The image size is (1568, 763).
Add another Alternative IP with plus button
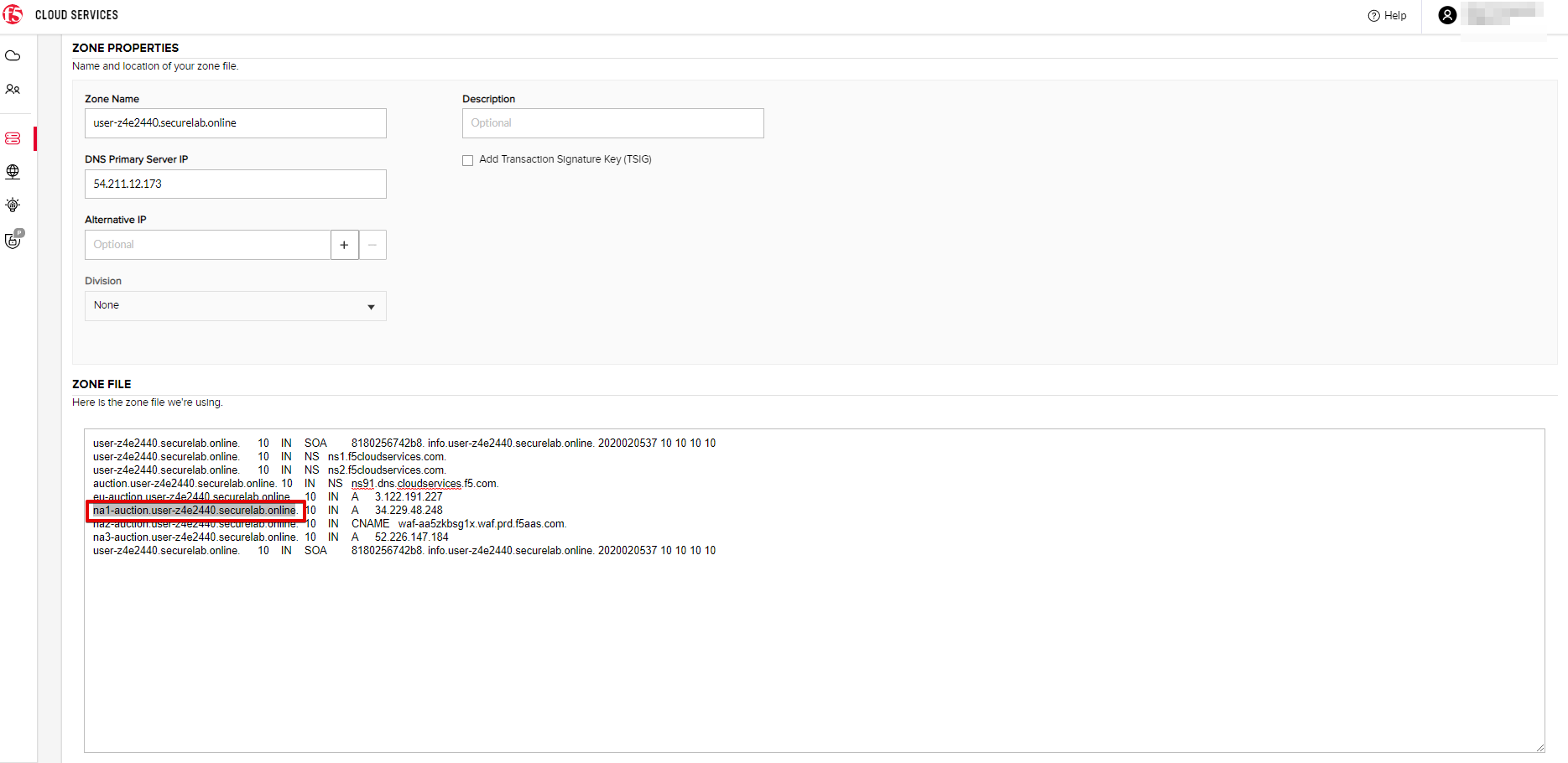pos(344,245)
